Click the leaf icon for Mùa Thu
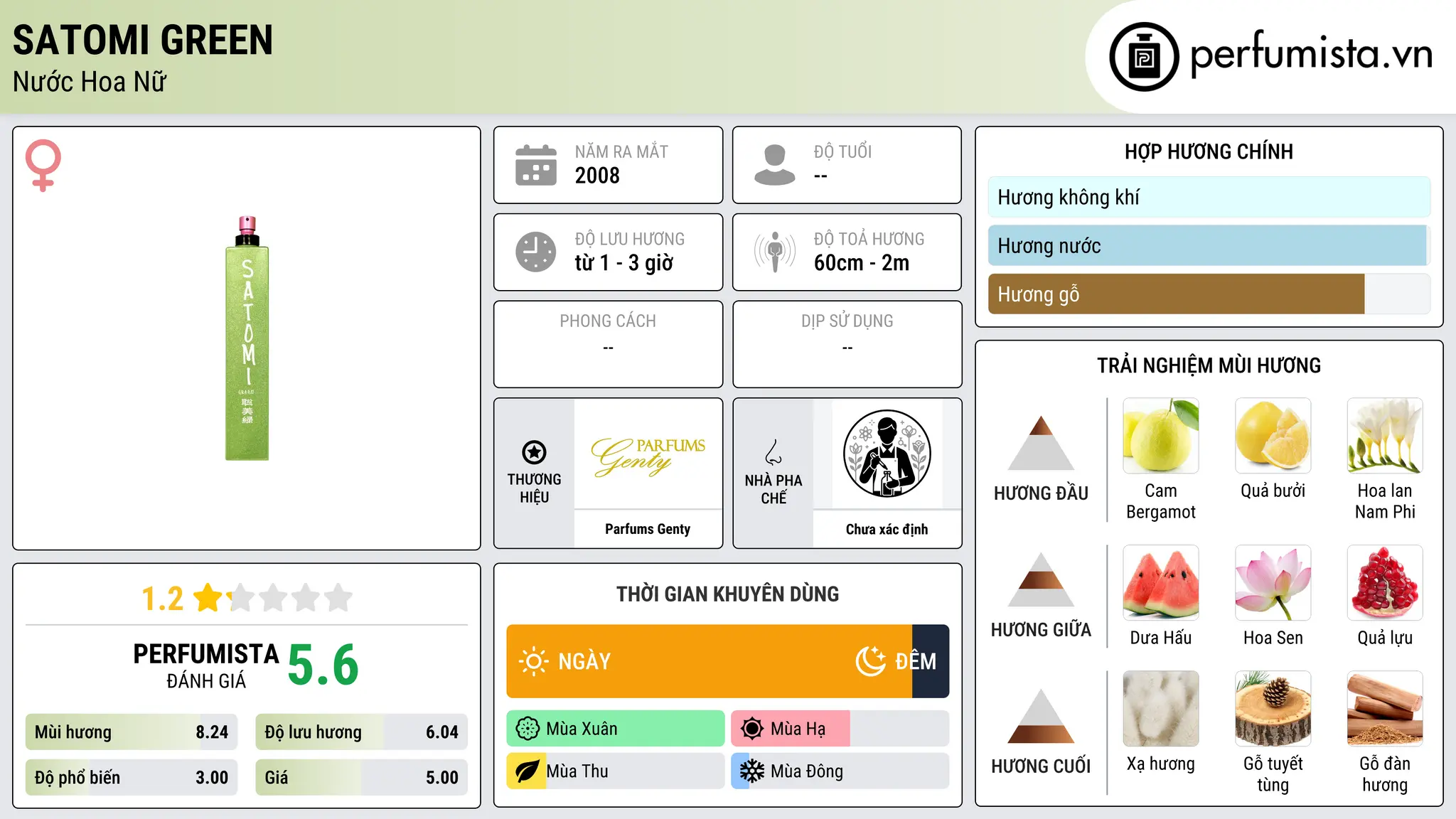The height and width of the screenshot is (819, 1456). [x=527, y=771]
